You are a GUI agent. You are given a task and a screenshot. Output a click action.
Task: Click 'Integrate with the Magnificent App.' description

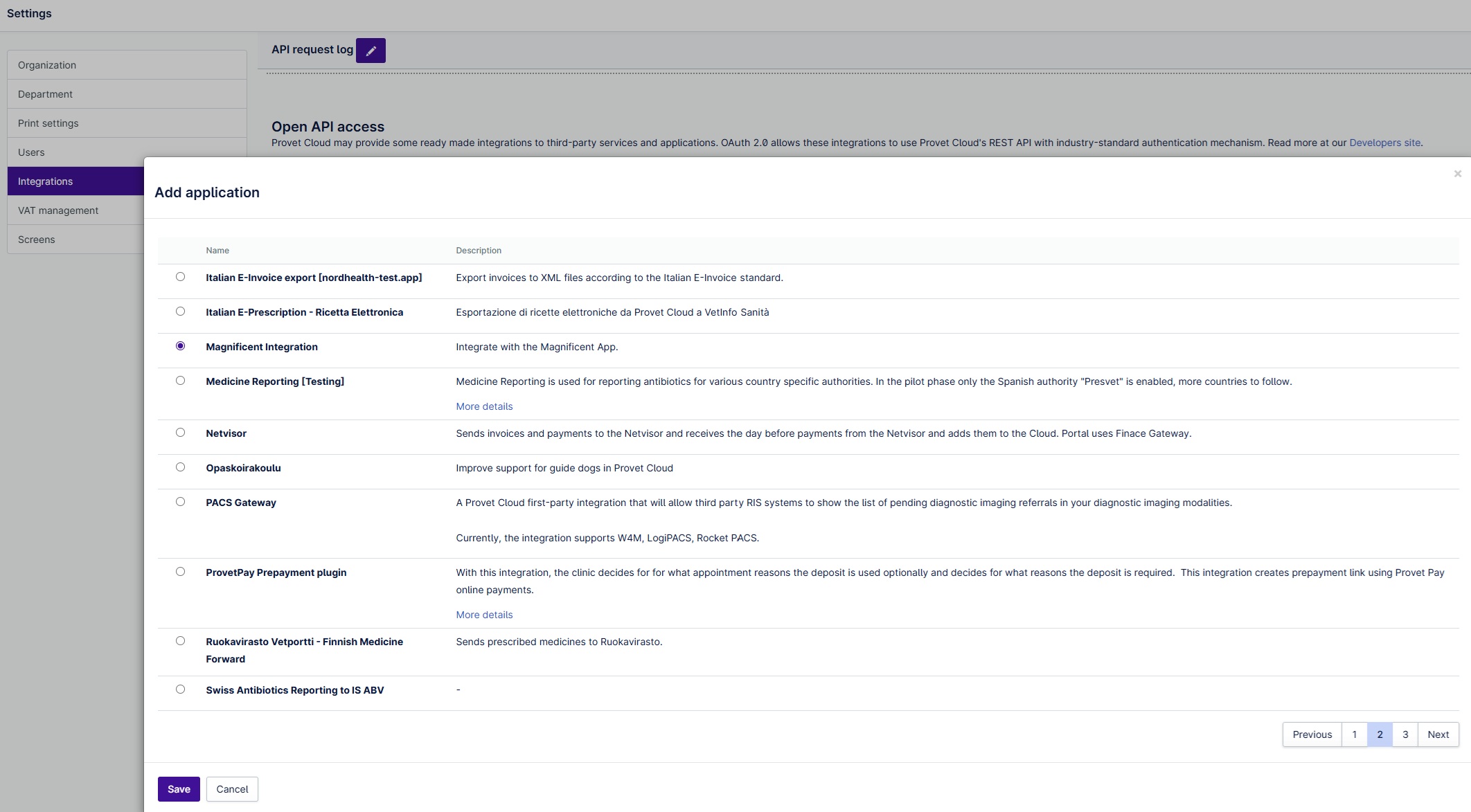point(537,347)
